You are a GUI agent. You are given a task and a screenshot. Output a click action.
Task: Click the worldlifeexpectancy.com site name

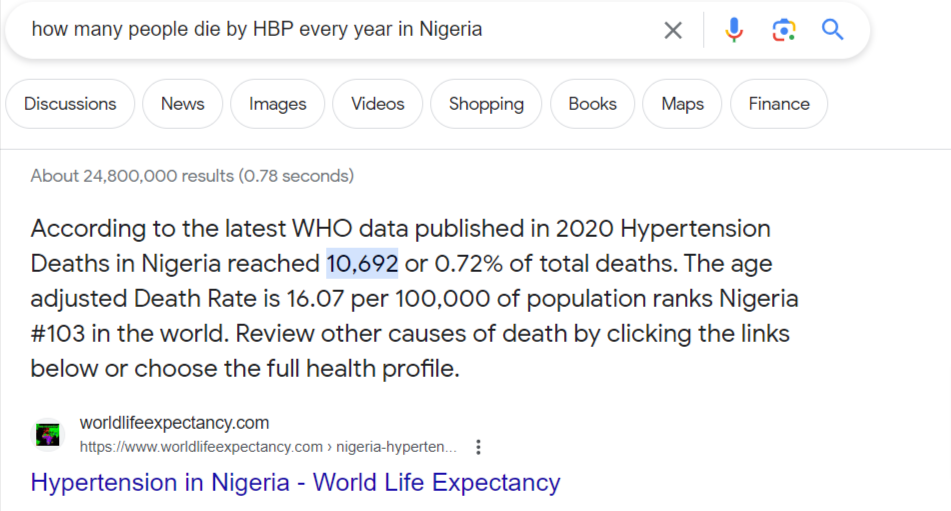click(175, 422)
